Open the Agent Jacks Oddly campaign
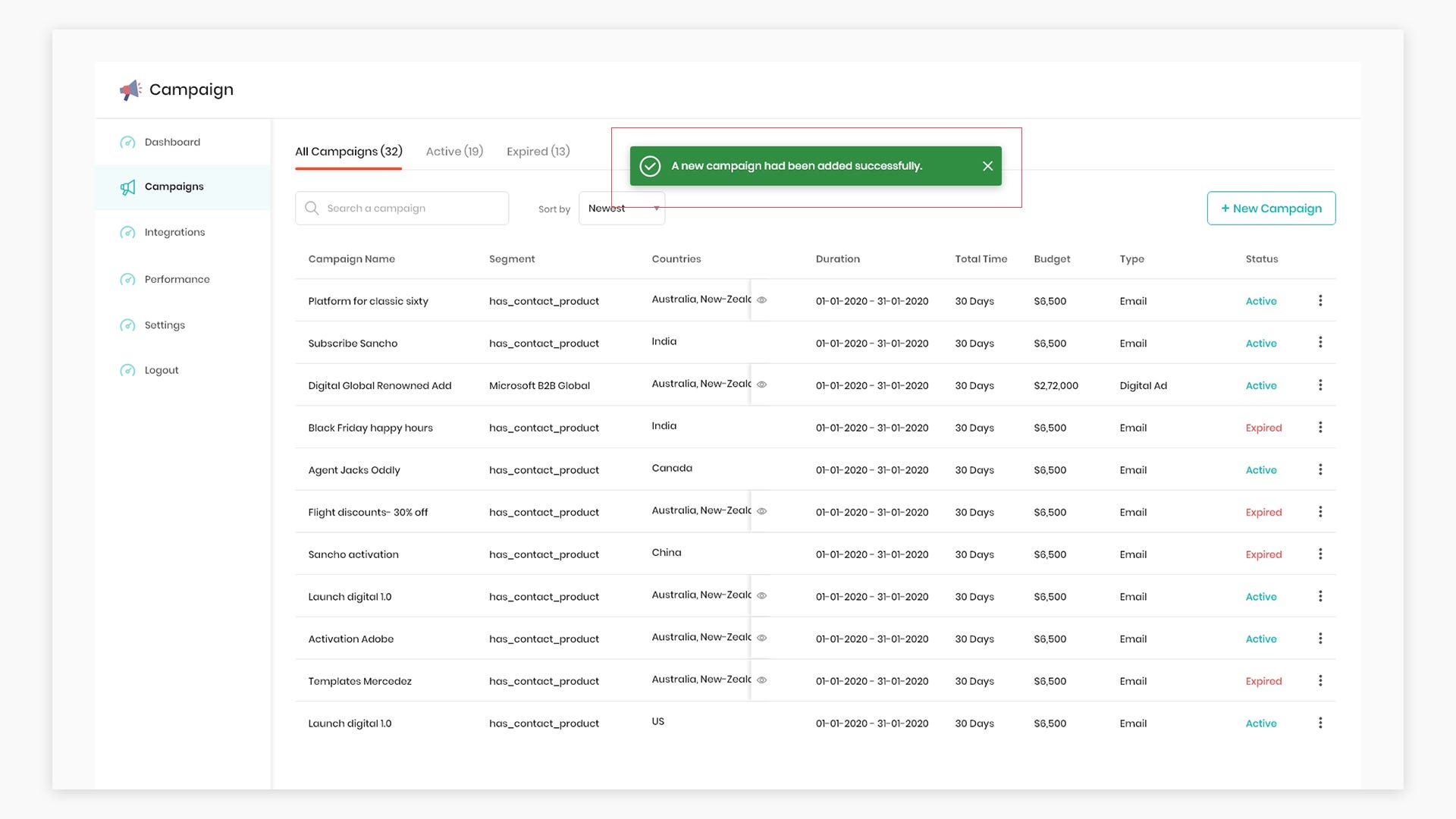The width and height of the screenshot is (1456, 819). [354, 470]
